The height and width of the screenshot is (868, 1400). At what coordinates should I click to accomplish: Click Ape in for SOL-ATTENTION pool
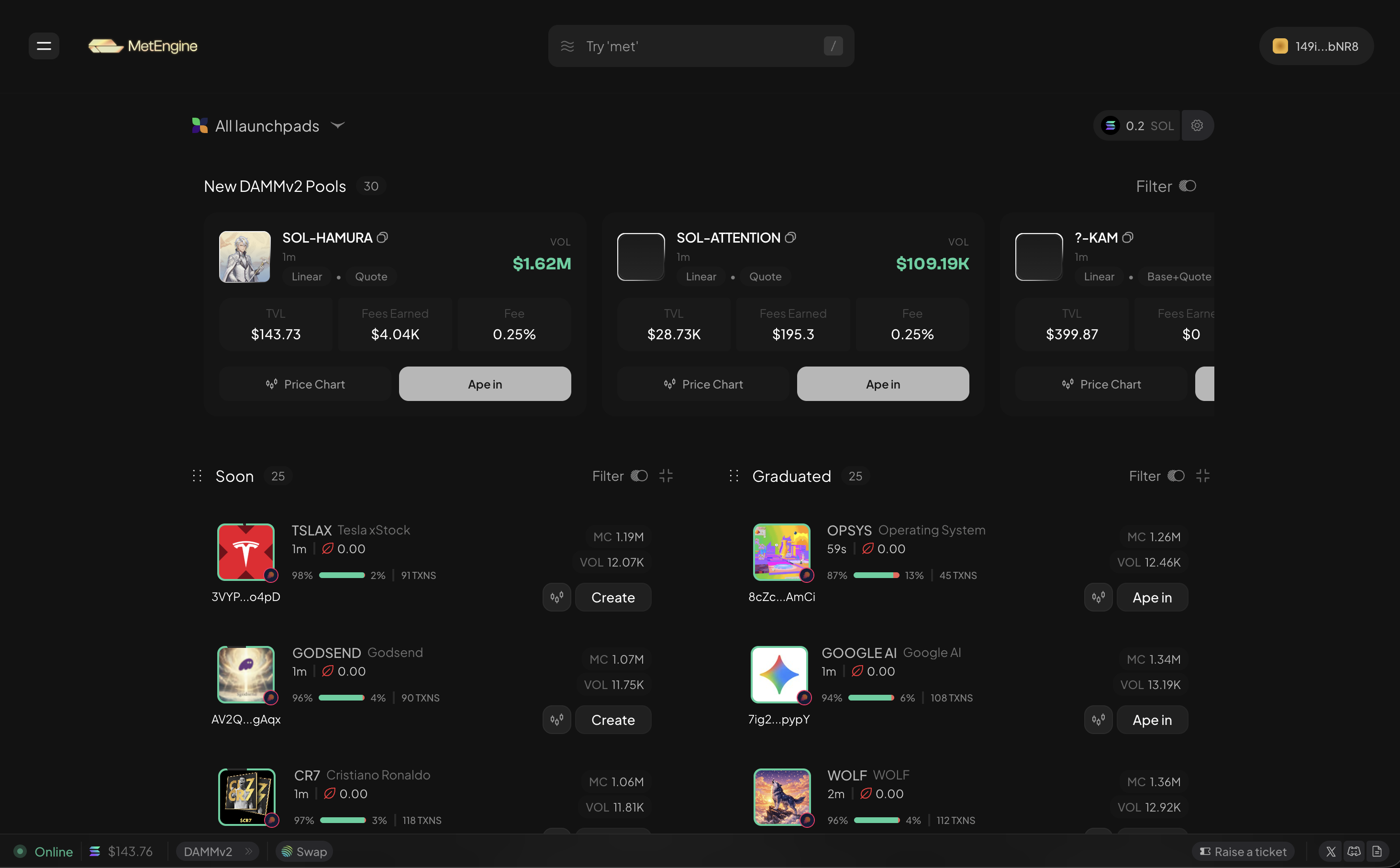point(883,384)
